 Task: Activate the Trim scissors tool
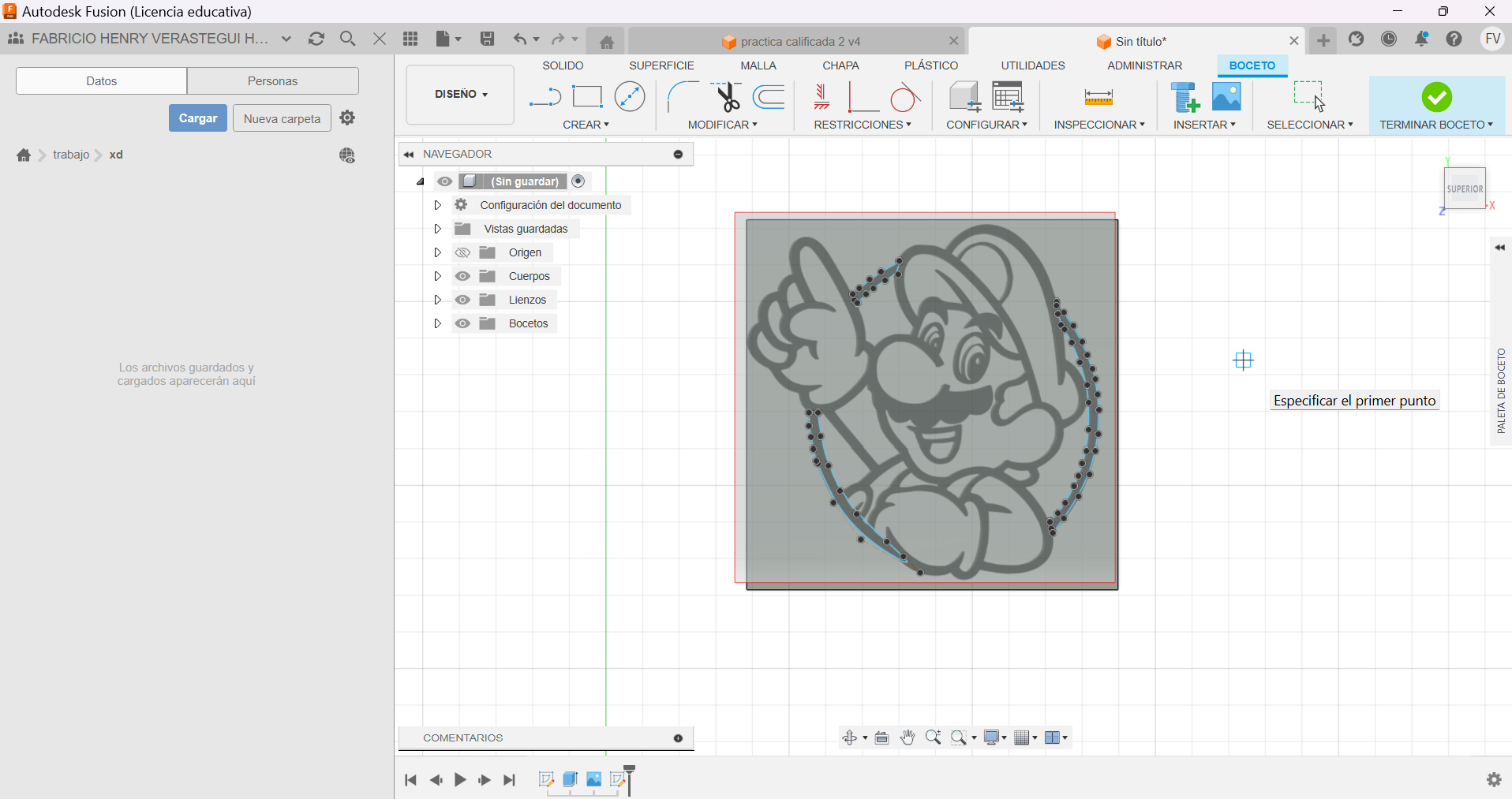pos(727,96)
